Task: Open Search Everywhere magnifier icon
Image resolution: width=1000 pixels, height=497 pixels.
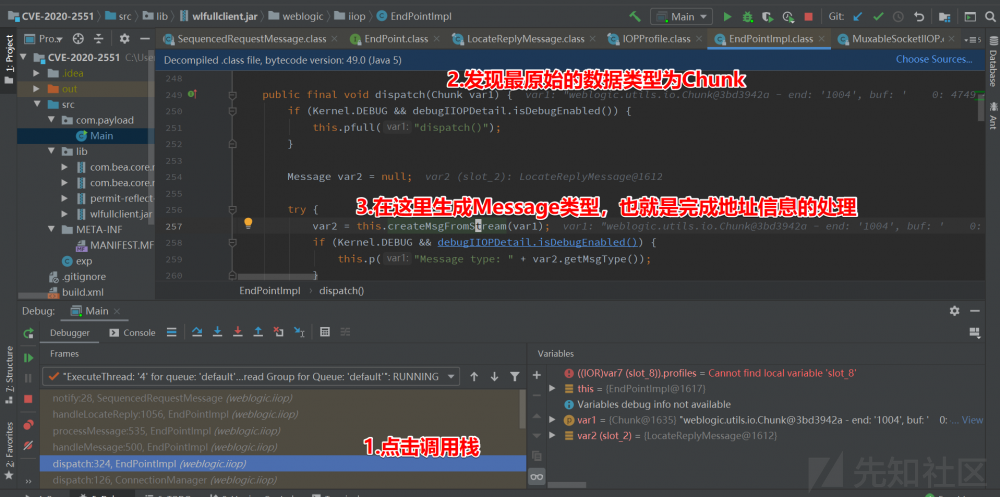Action: 990,17
